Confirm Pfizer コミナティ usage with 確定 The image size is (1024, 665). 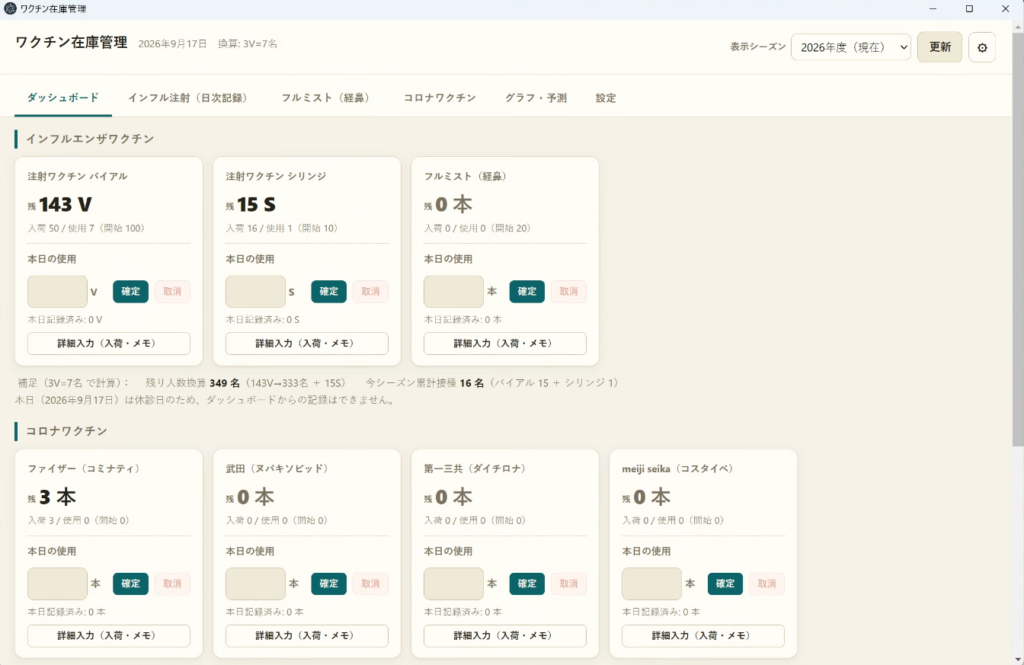coord(131,583)
